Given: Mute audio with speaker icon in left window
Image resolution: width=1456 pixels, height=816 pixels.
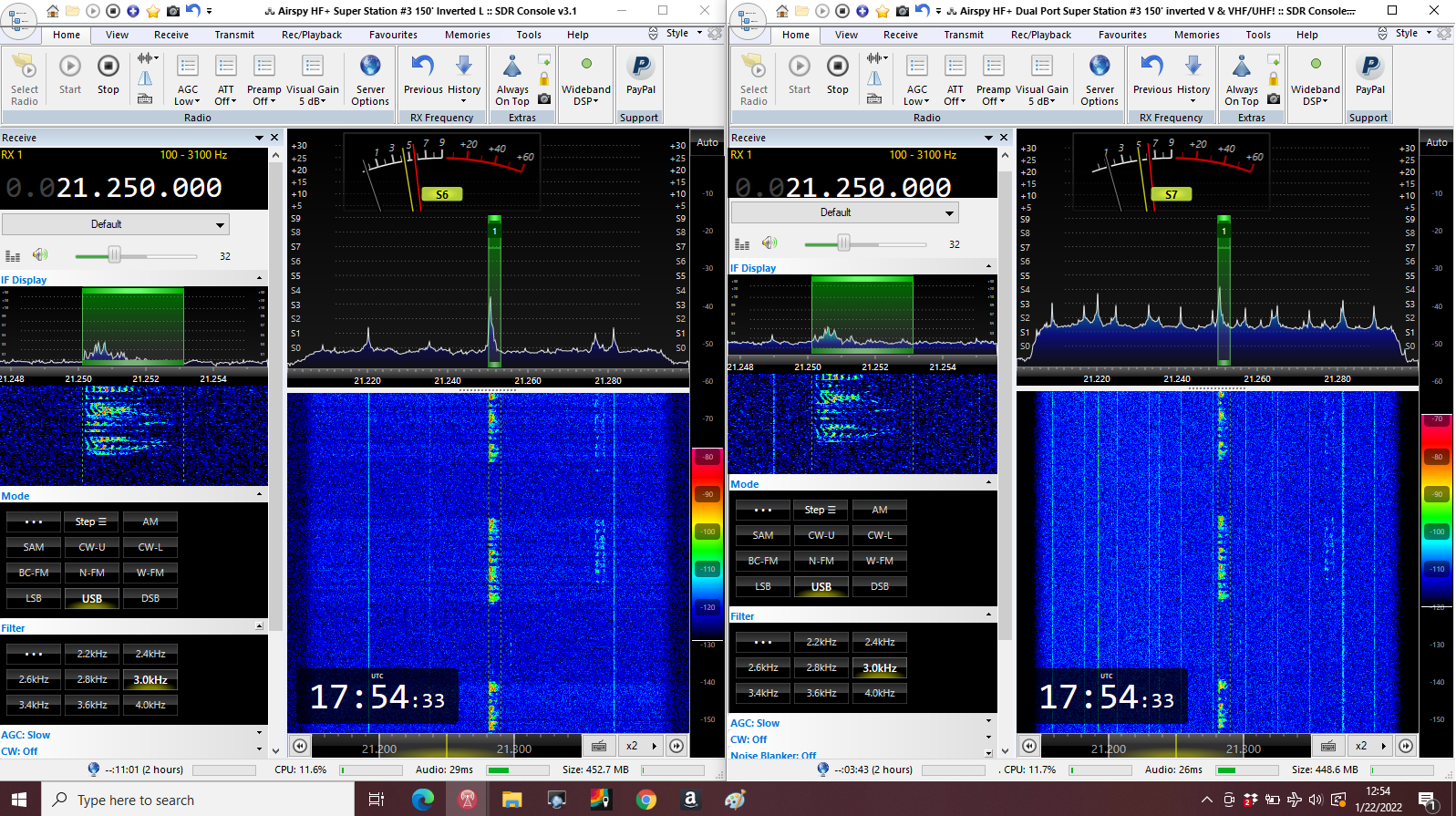Looking at the screenshot, I should (40, 255).
